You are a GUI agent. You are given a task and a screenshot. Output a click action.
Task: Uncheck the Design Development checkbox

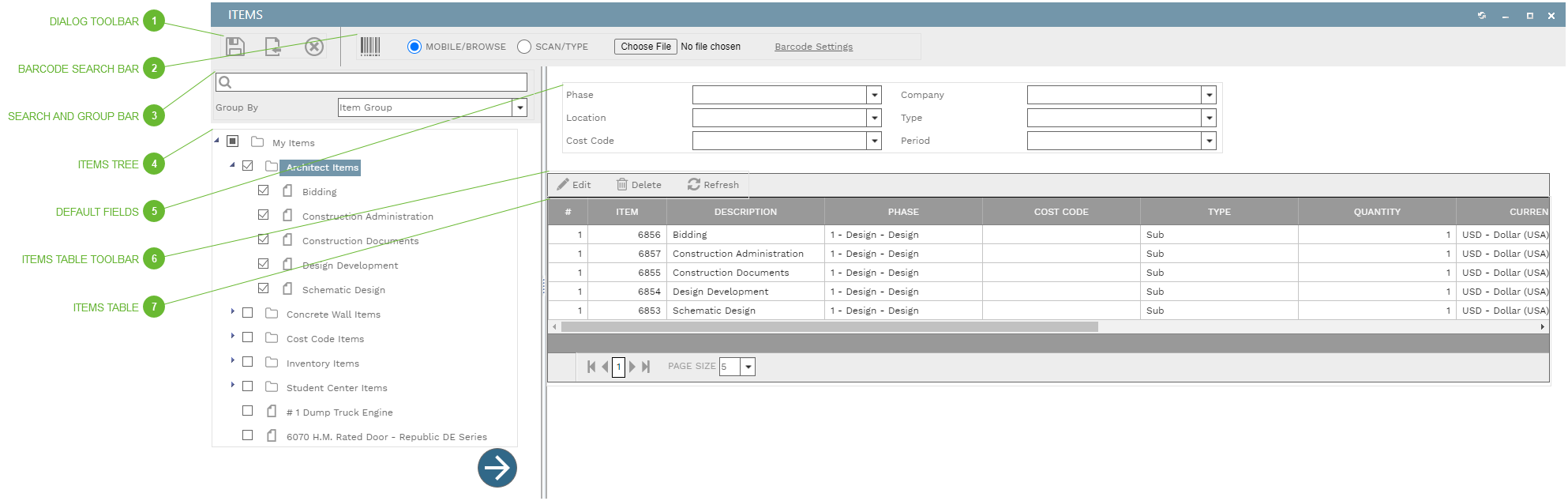click(264, 264)
